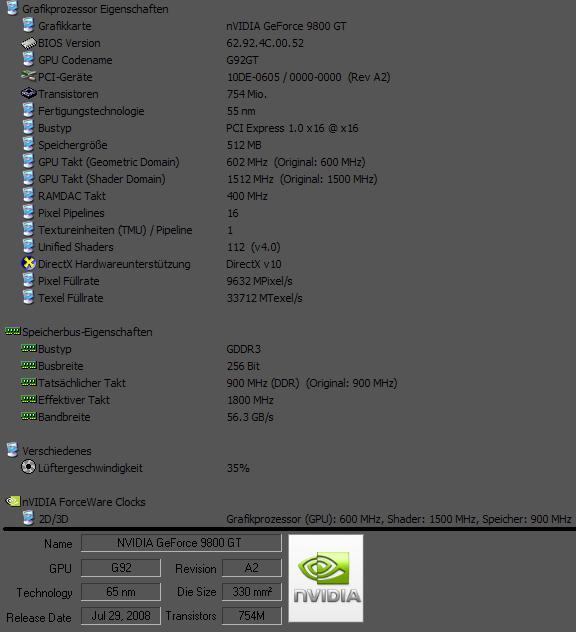This screenshot has height=632, width=576.
Task: Click the Release Date field Jul 29, 2008
Action: click(x=121, y=616)
